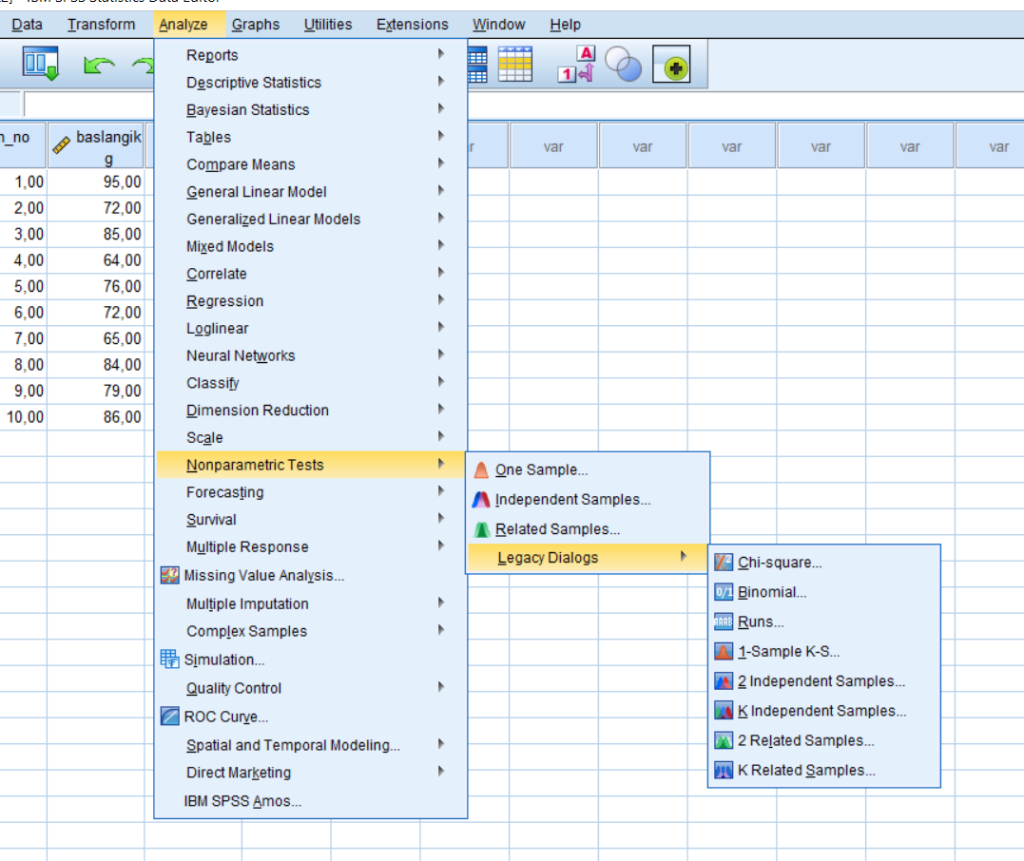Select the Runs test option
Image resolution: width=1024 pixels, height=861 pixels.
click(760, 622)
